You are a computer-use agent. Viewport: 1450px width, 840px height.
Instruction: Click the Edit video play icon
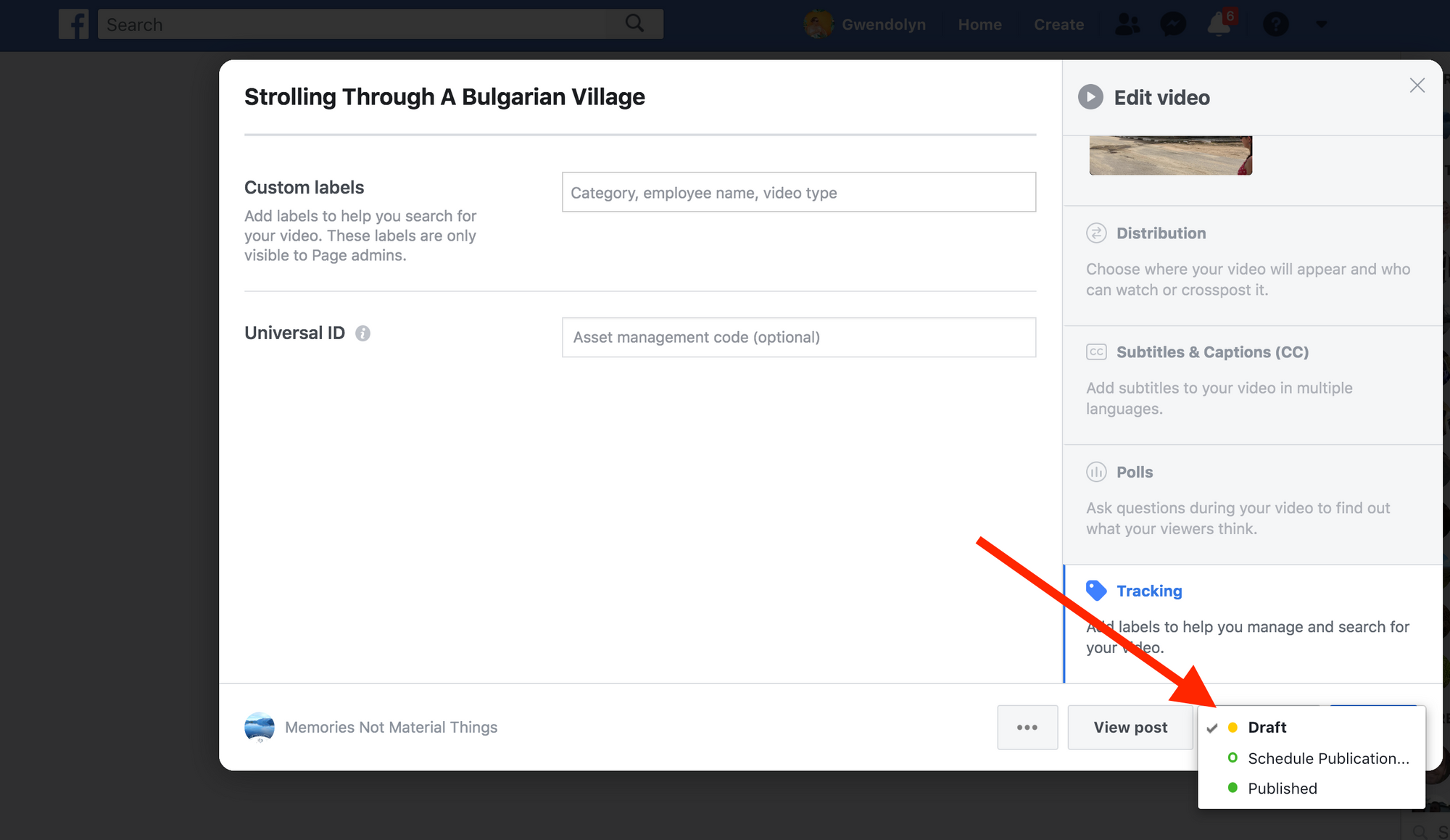tap(1090, 97)
